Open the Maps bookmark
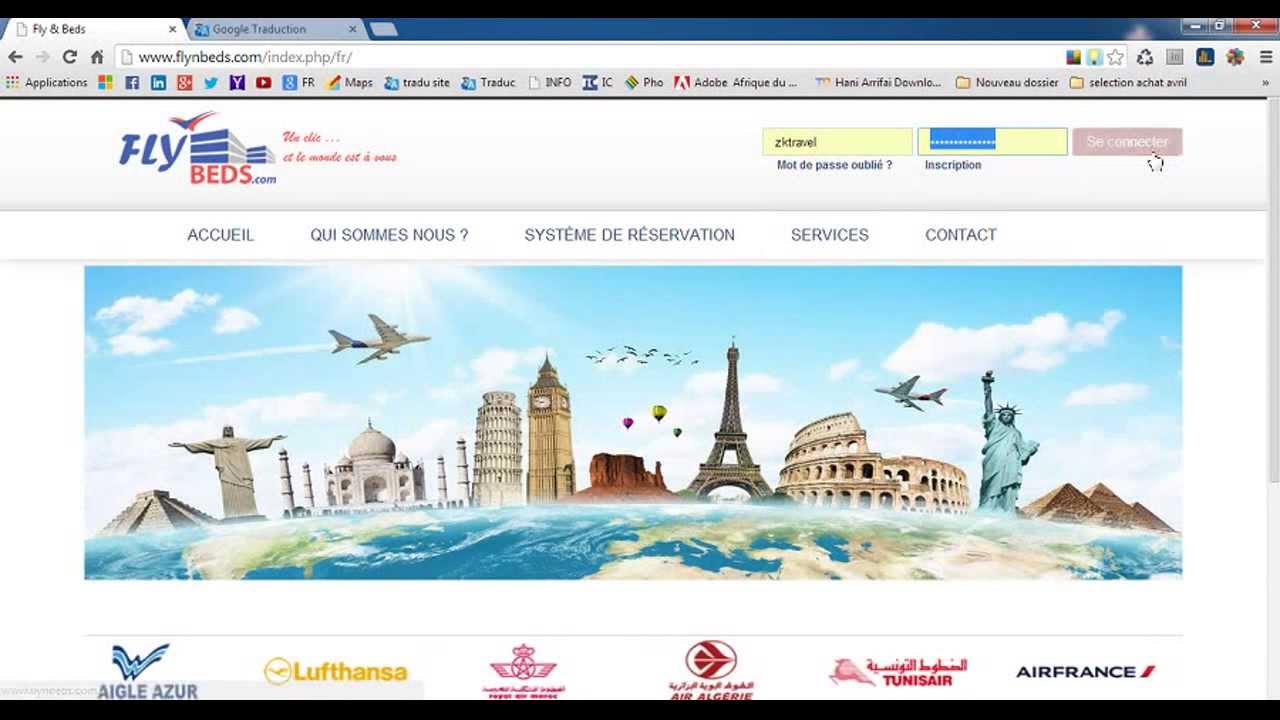This screenshot has width=1280, height=720. coord(350,83)
